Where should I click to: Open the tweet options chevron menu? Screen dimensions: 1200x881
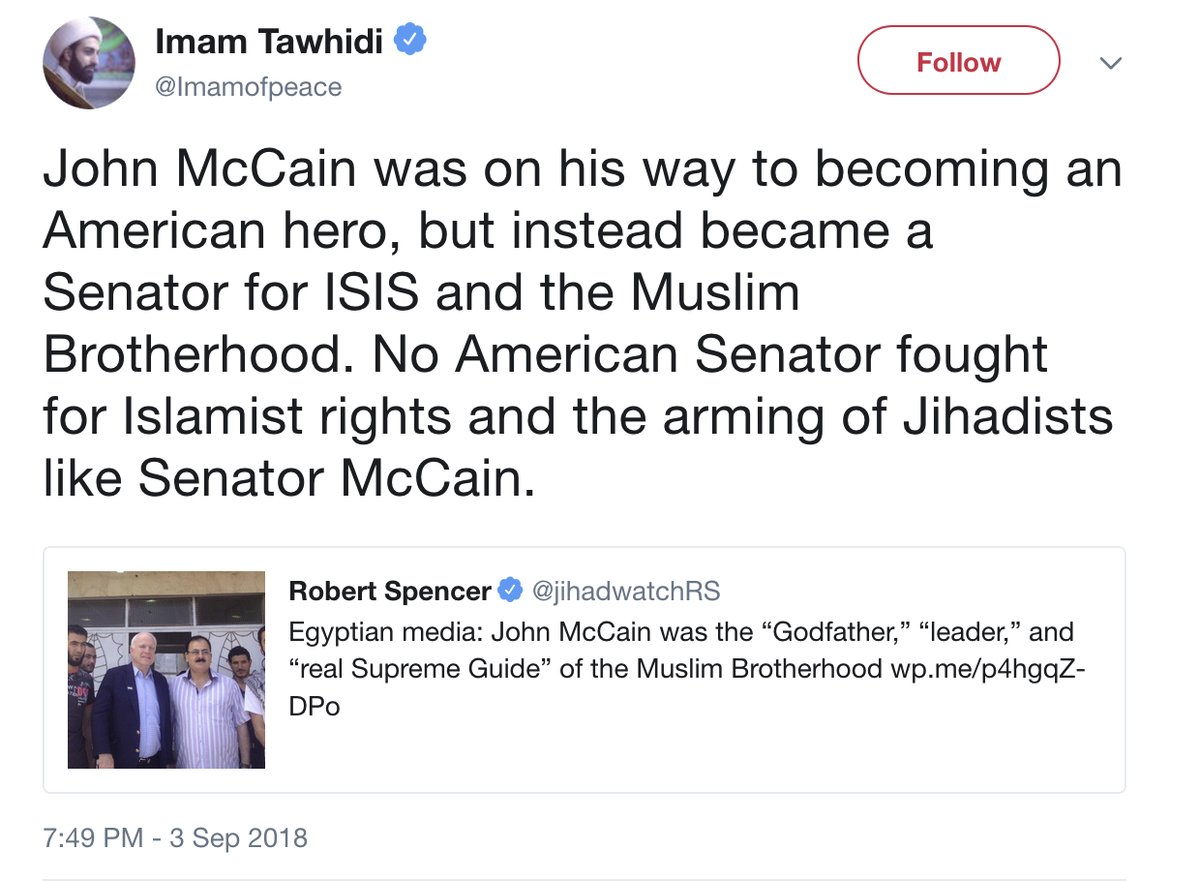point(1110,62)
